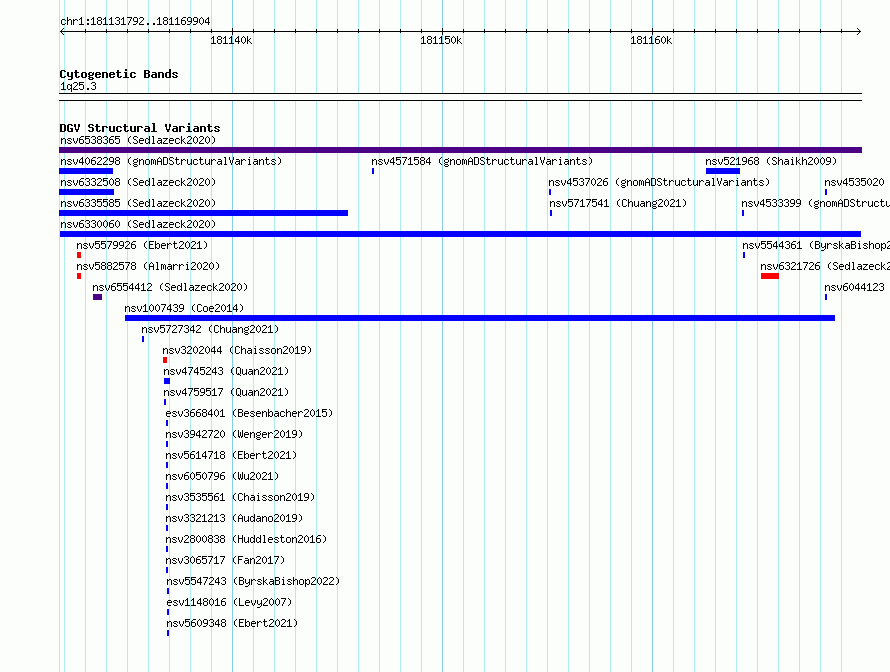Select the long purple nsv6538365 variant bar
The image size is (890, 672).
pyautogui.click(x=460, y=150)
